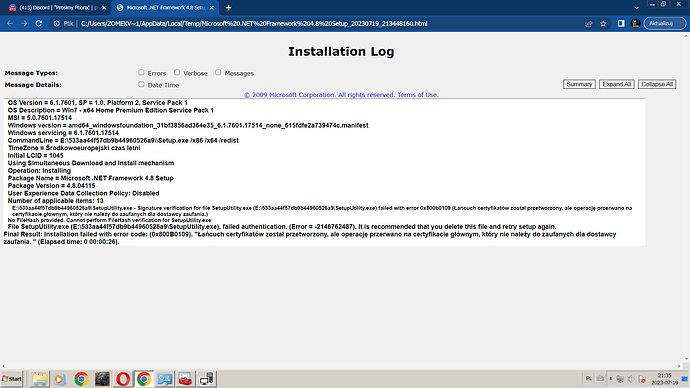
Task: Bookmark this page with the star icon
Action: 603,24
